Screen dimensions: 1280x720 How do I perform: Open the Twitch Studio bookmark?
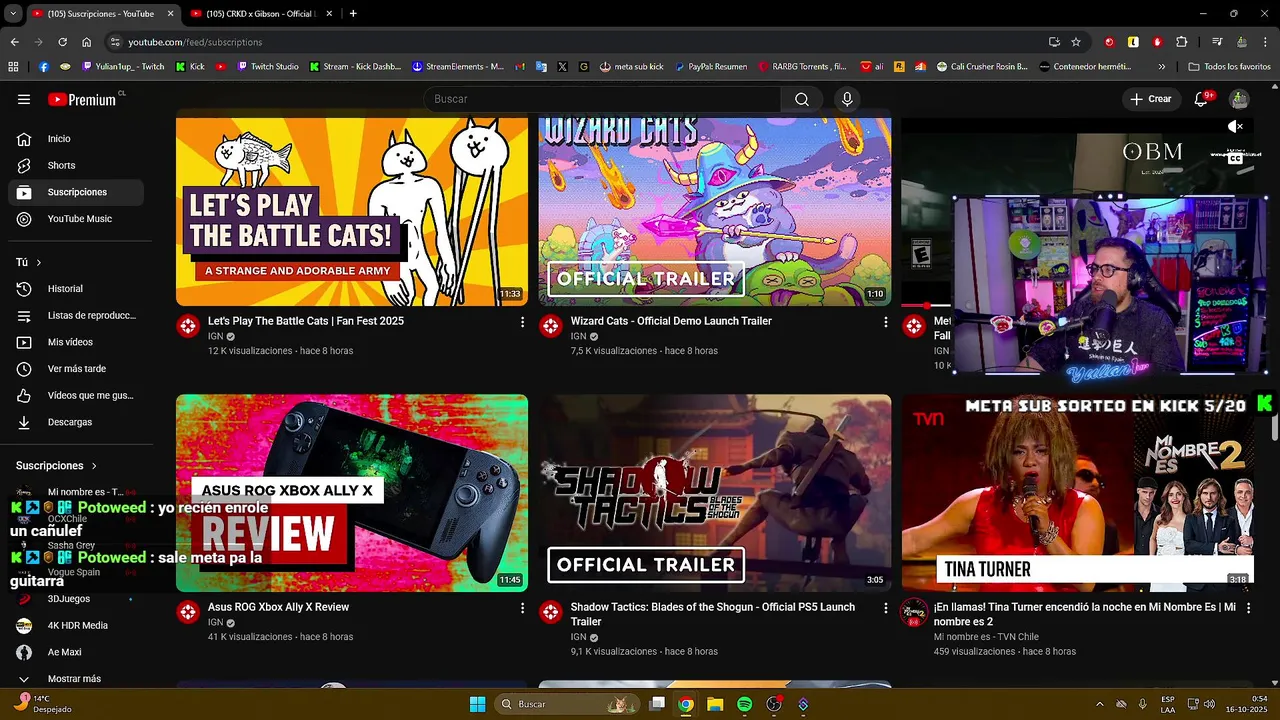(268, 67)
